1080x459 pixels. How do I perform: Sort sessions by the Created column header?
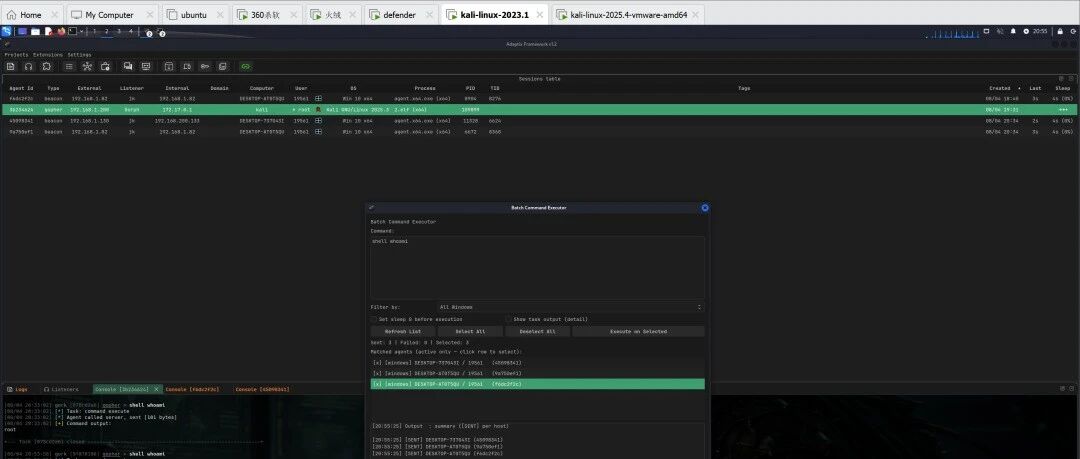[x=999, y=88]
